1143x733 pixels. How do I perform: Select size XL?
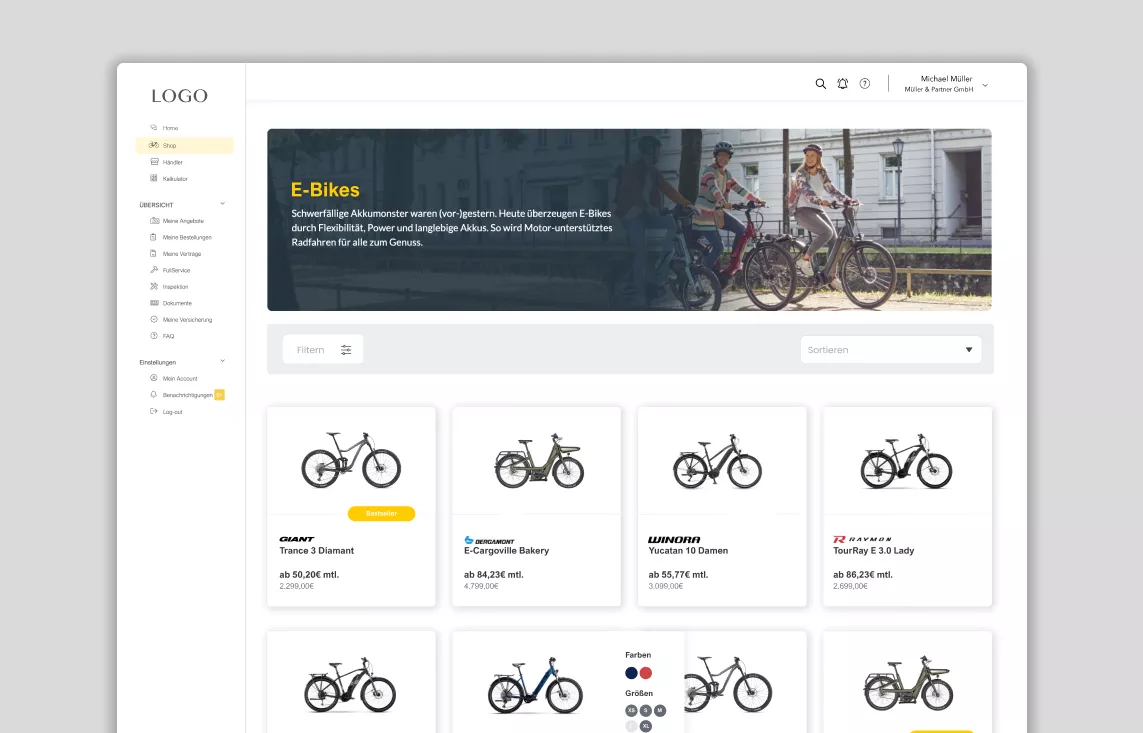(x=646, y=726)
